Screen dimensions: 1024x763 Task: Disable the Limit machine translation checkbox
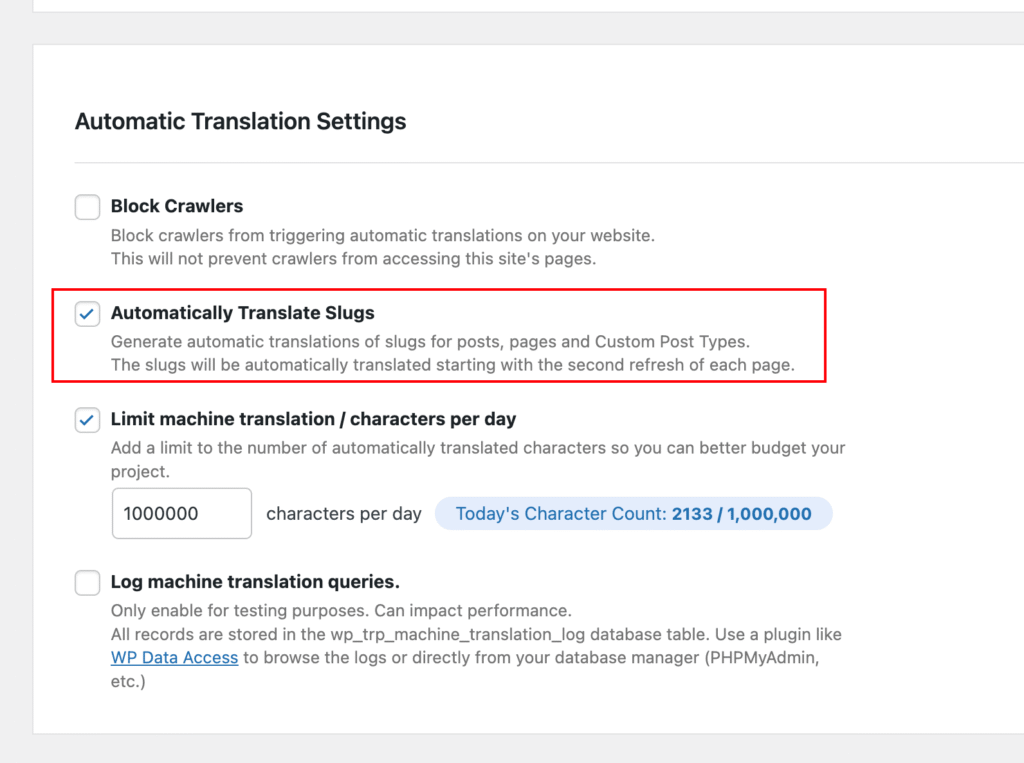tap(88, 420)
